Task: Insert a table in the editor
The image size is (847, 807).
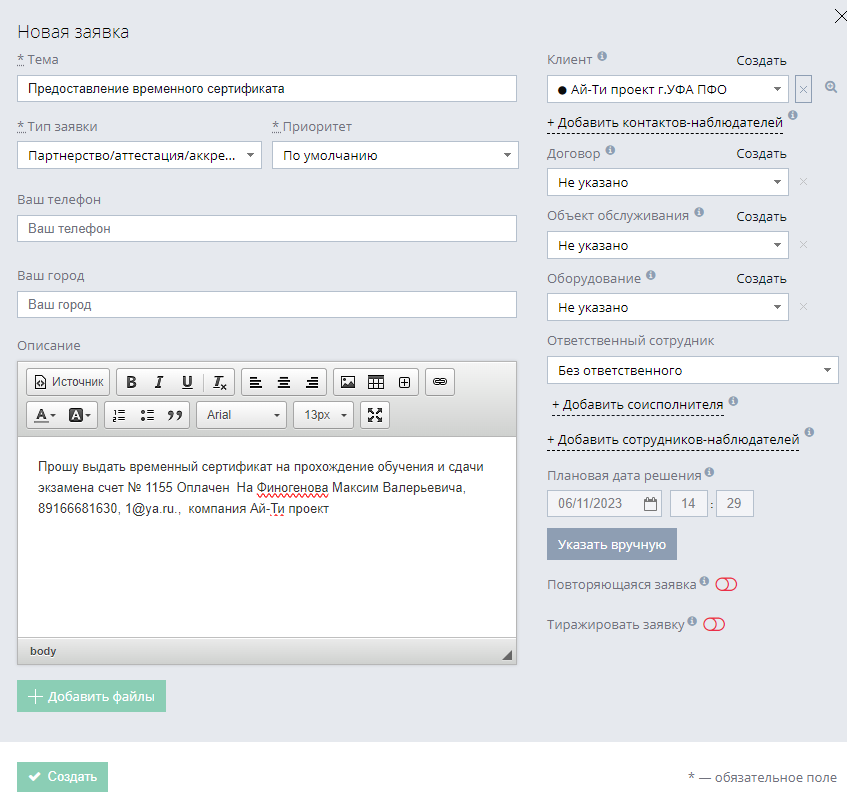Action: (376, 382)
